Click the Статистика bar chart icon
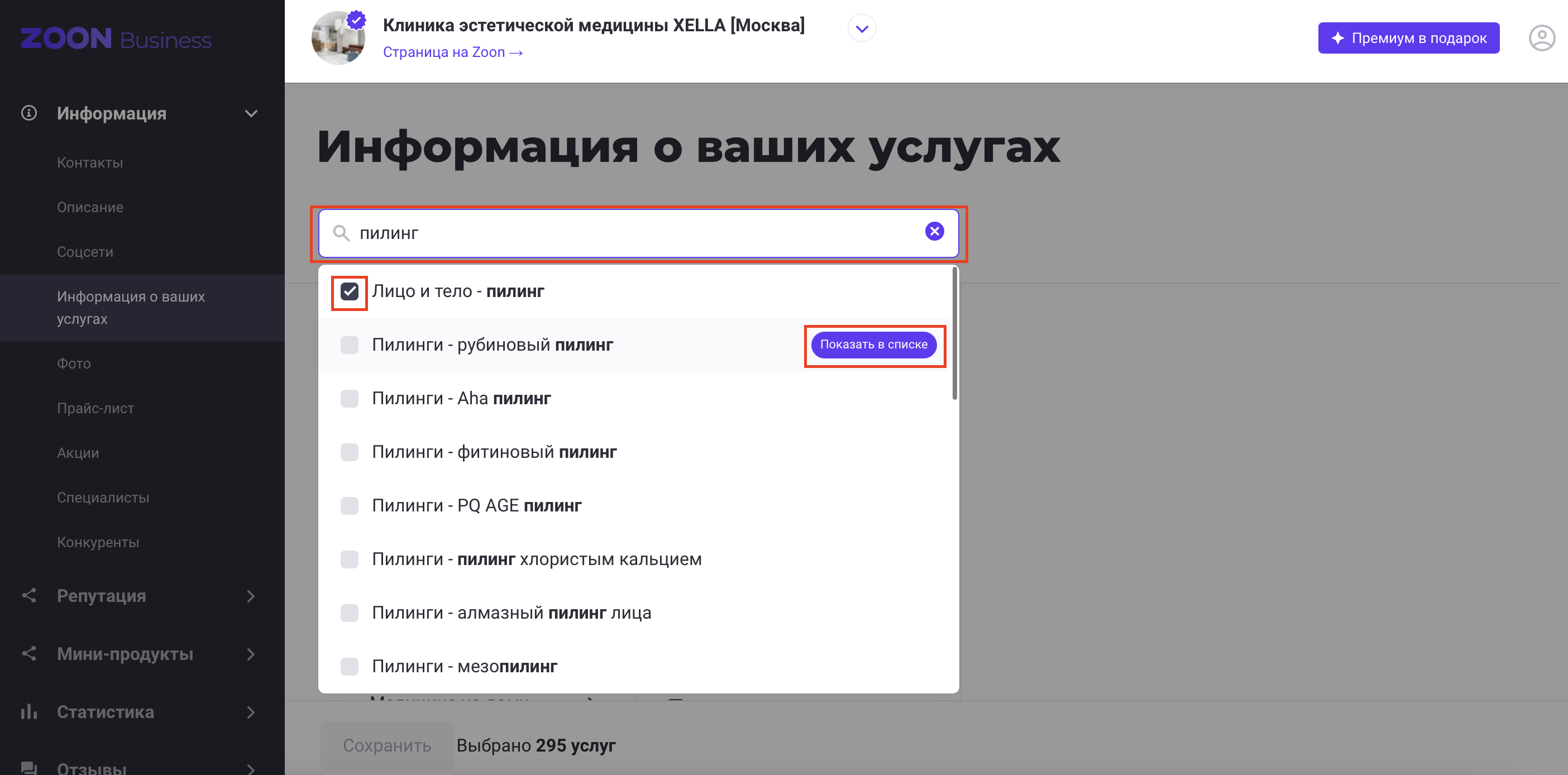This screenshot has width=1568, height=775. click(x=28, y=711)
